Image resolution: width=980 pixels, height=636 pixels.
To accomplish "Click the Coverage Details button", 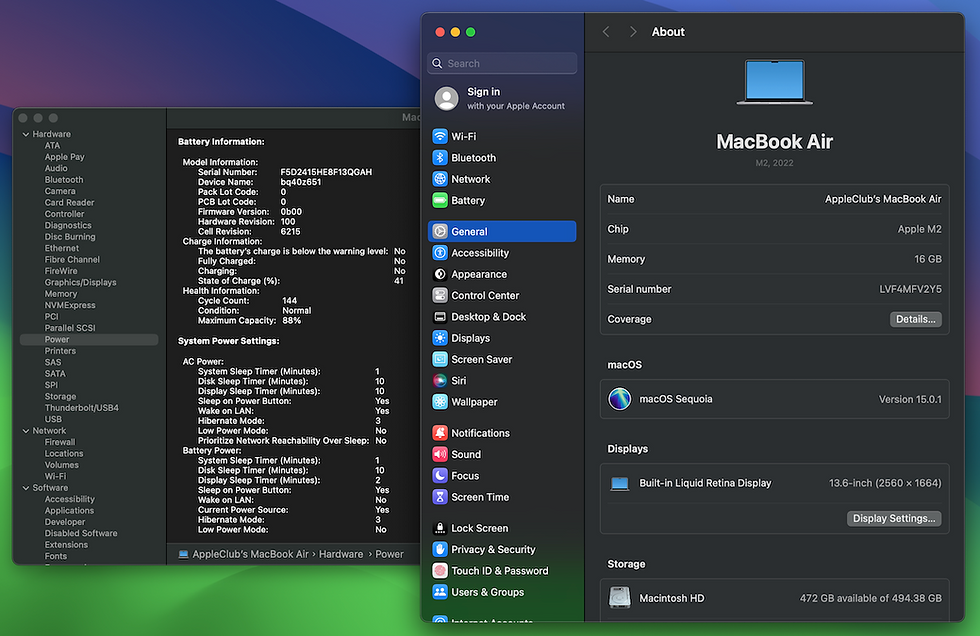I will click(916, 319).
